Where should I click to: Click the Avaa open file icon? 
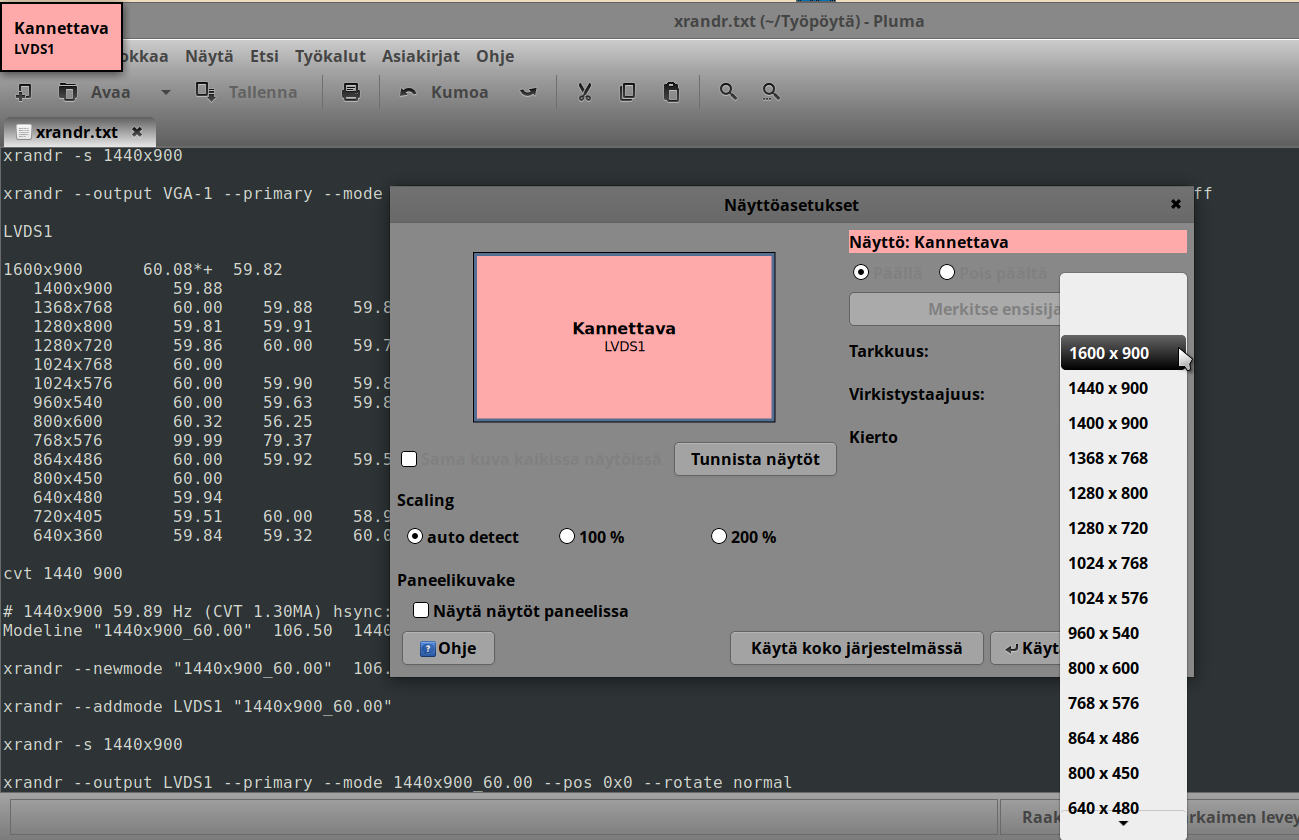click(68, 92)
